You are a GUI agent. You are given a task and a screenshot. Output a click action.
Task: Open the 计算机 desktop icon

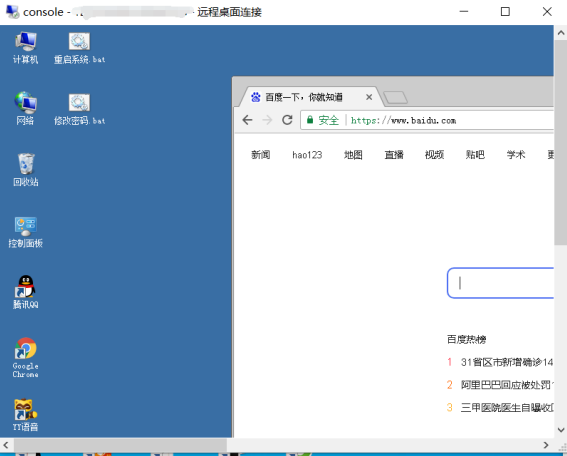coord(25,48)
